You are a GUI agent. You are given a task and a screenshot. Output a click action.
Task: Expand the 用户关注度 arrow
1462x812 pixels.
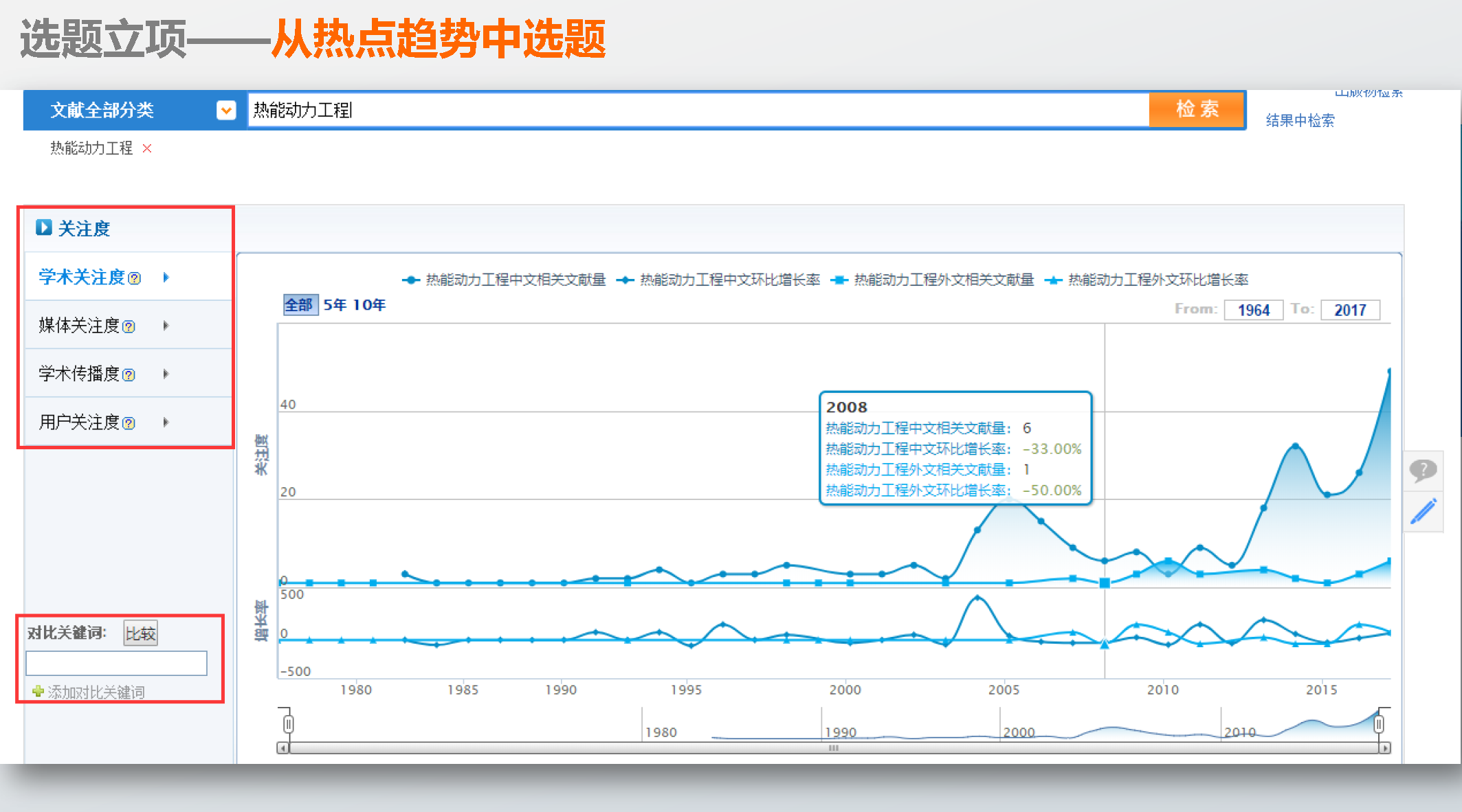[166, 422]
